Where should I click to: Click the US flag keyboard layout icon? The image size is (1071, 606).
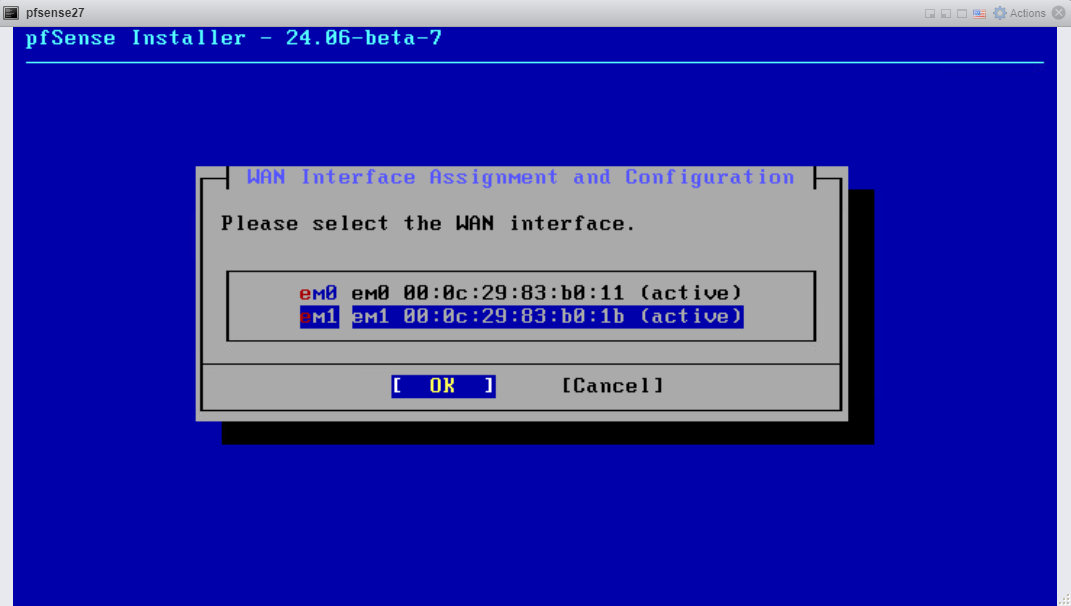tap(979, 13)
